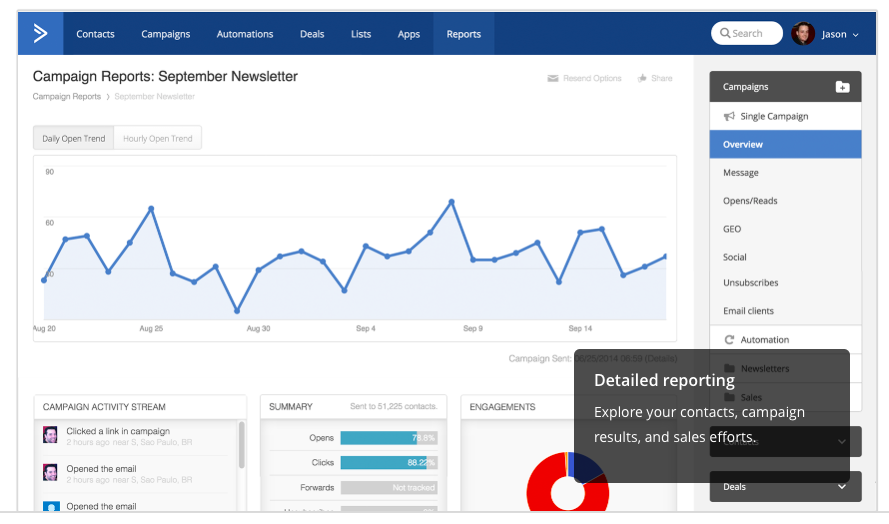Click the CAMPAIGN ACTIVITY STREAM heading

point(104,407)
